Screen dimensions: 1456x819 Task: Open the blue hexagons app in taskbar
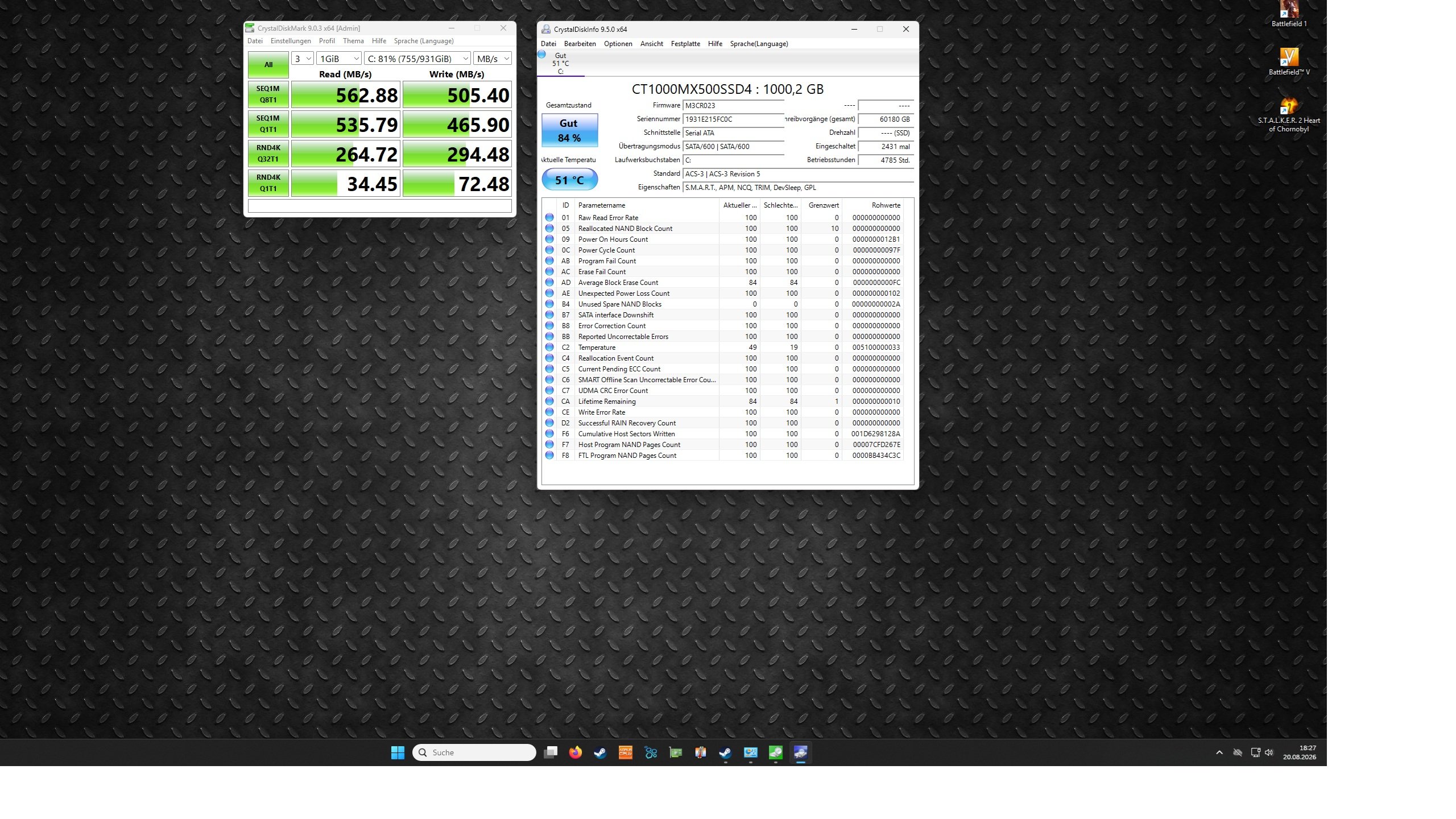pyautogui.click(x=651, y=752)
